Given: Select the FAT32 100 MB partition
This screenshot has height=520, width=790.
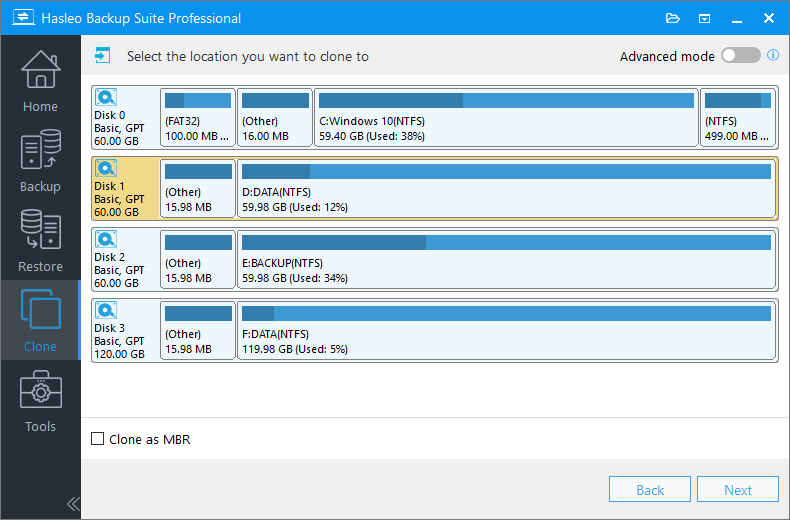Looking at the screenshot, I should [x=198, y=116].
